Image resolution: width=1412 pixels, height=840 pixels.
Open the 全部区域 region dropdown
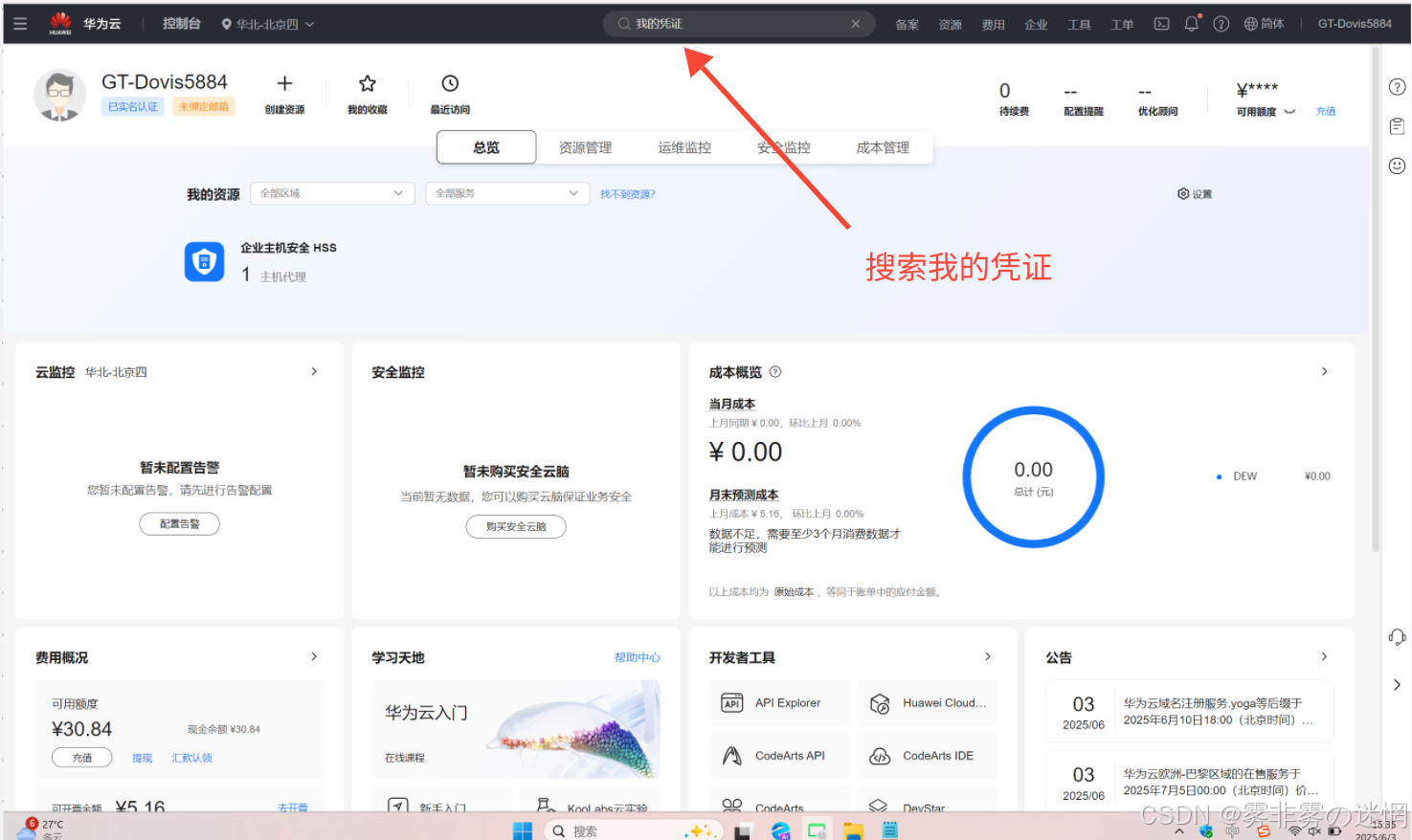(332, 193)
